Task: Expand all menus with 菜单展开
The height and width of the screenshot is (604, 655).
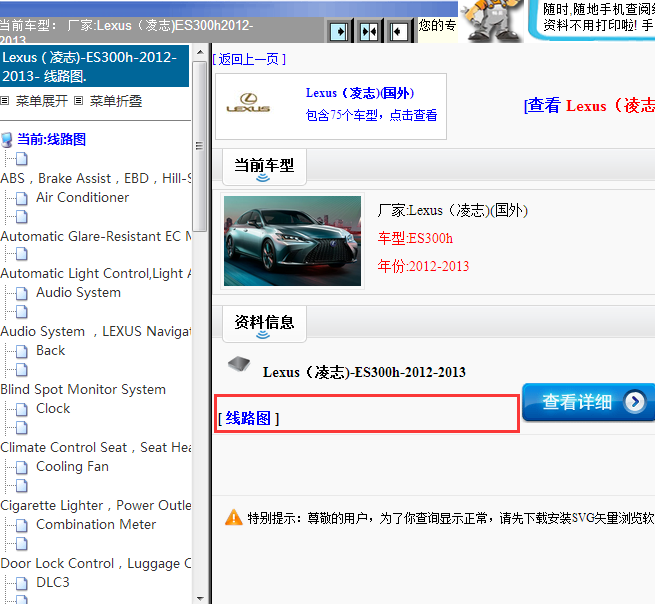Action: point(42,101)
